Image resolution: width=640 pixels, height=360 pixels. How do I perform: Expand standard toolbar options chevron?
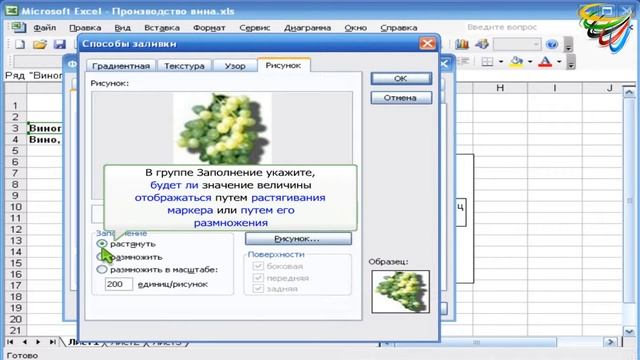tap(568, 44)
